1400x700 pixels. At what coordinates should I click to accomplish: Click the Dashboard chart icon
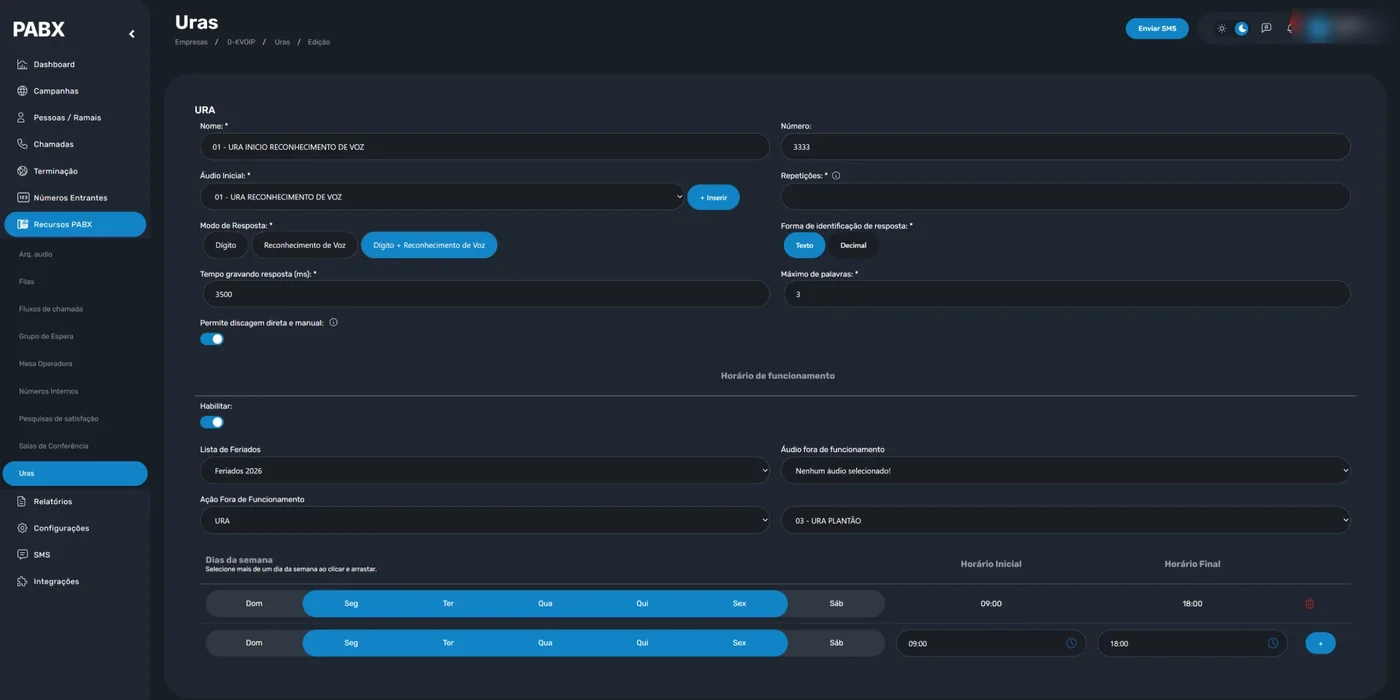pyautogui.click(x=22, y=64)
